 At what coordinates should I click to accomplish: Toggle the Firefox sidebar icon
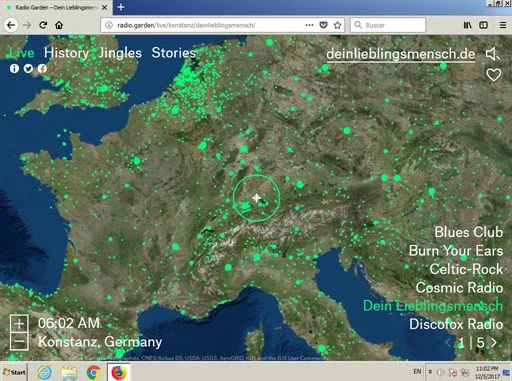point(483,25)
